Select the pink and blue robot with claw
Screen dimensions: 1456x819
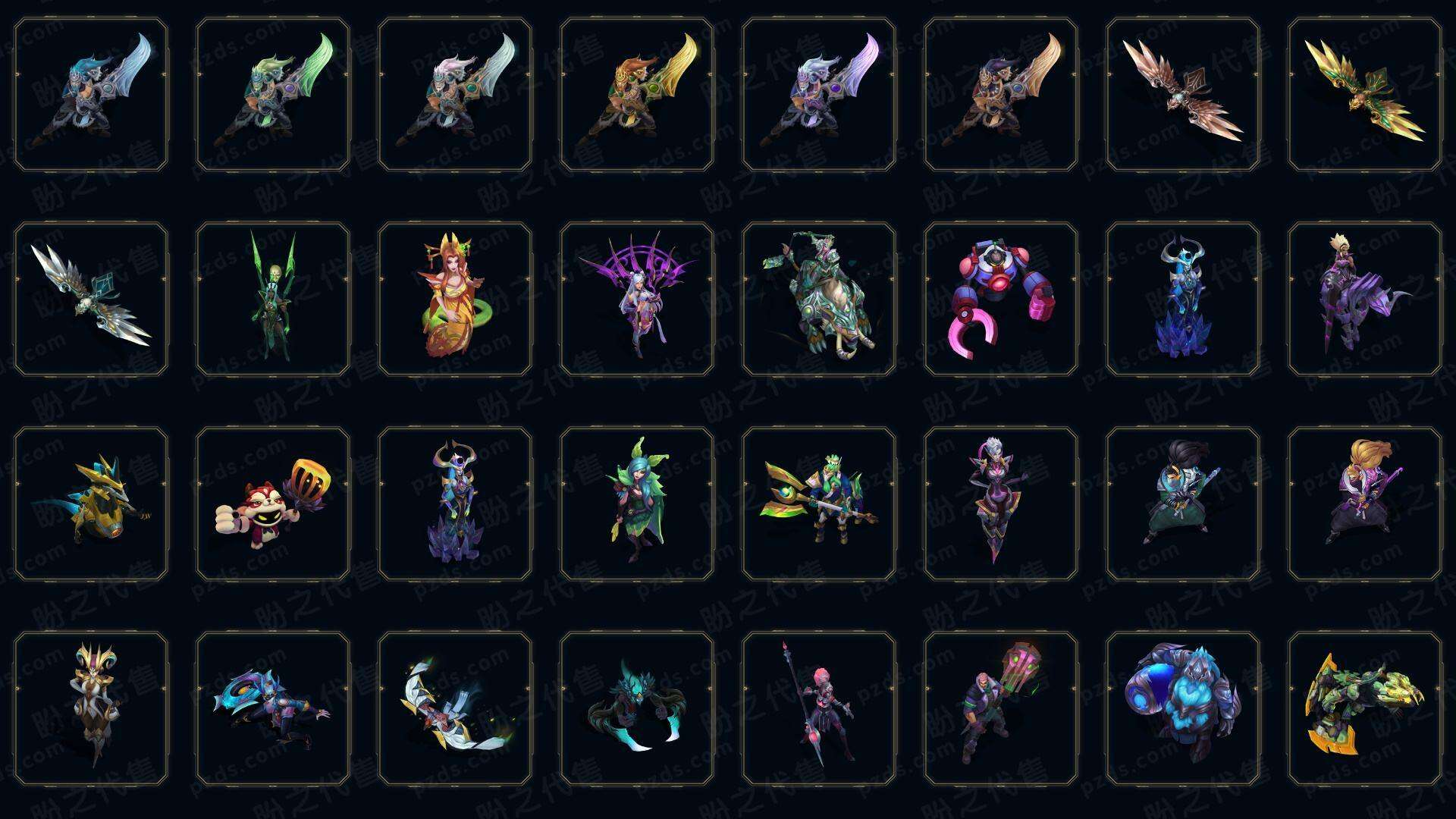click(x=1001, y=299)
